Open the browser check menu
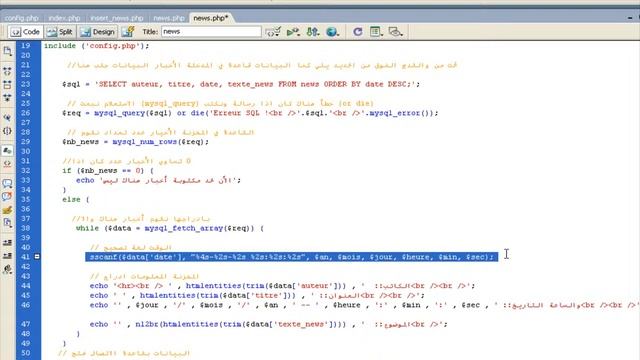The width and height of the screenshot is (640, 360). coord(273,32)
